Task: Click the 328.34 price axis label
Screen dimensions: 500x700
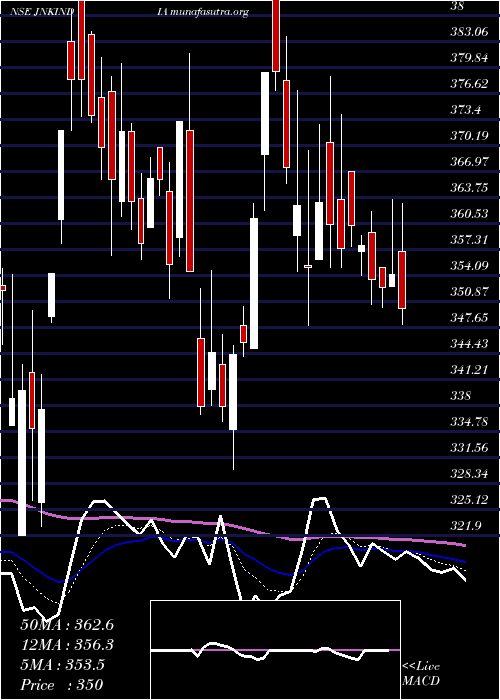Action: coord(469,474)
